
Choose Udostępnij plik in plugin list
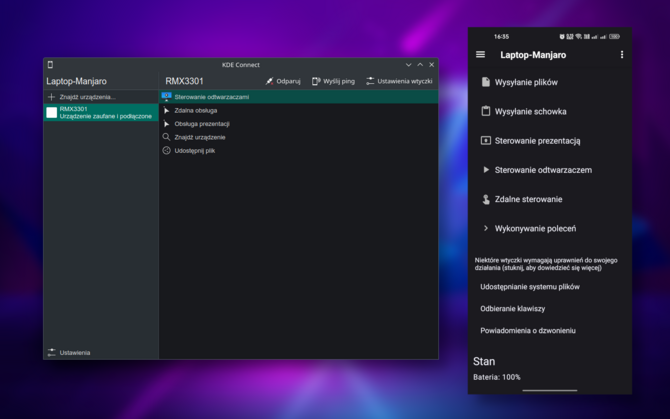tap(299, 150)
